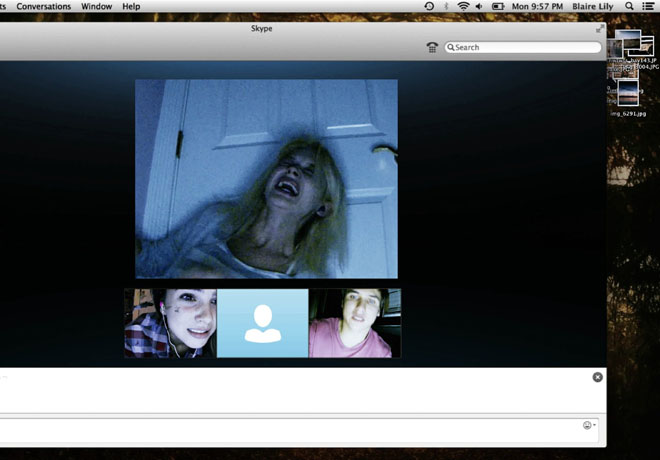Enter full screen with the arrows icon

coord(600,29)
